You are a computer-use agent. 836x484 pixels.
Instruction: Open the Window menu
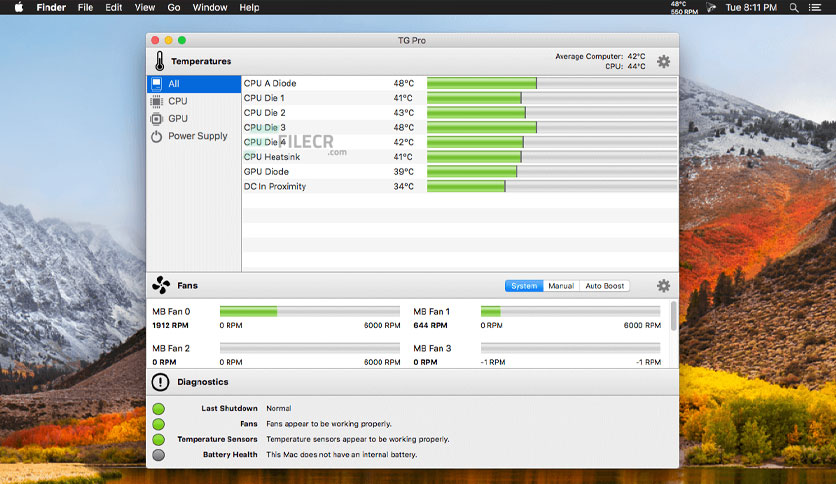(210, 7)
